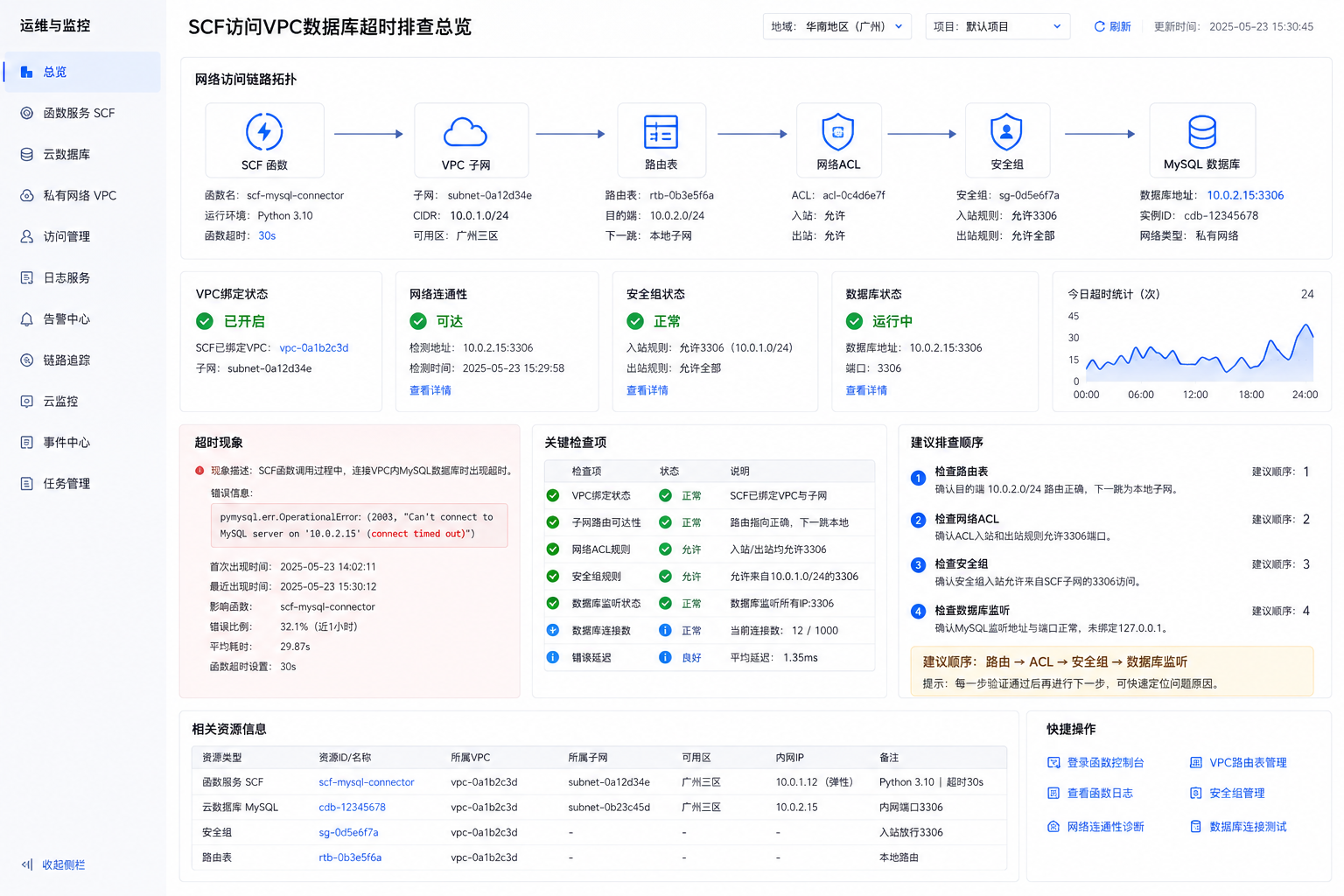Open database address link 10.0.2.15:3306
1344x896 pixels.
[x=1245, y=195]
